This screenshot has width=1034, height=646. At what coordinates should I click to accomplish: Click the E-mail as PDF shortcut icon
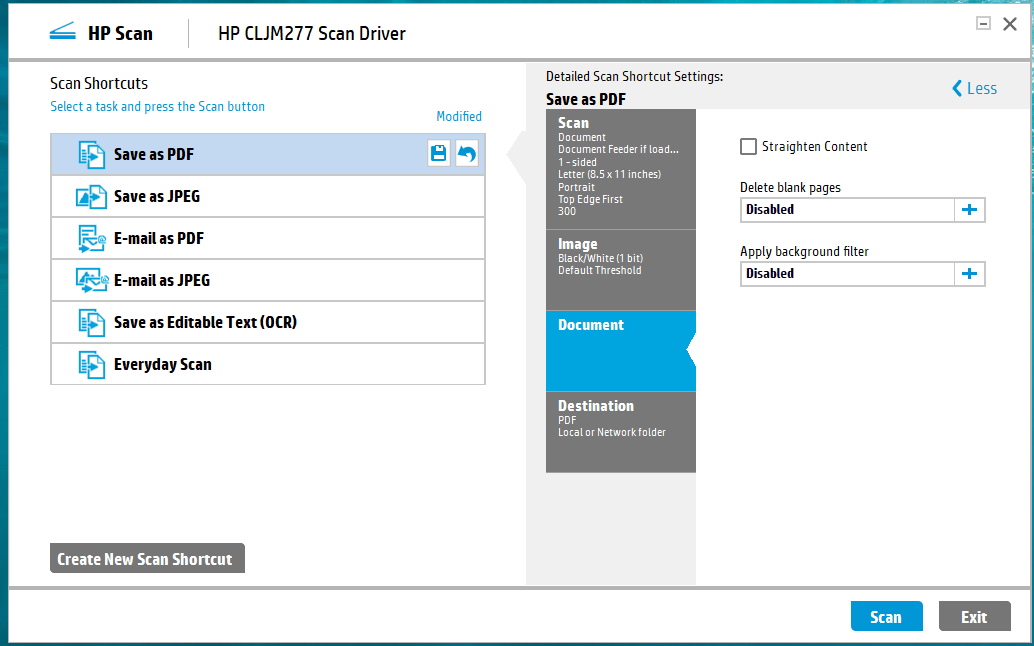click(x=91, y=239)
